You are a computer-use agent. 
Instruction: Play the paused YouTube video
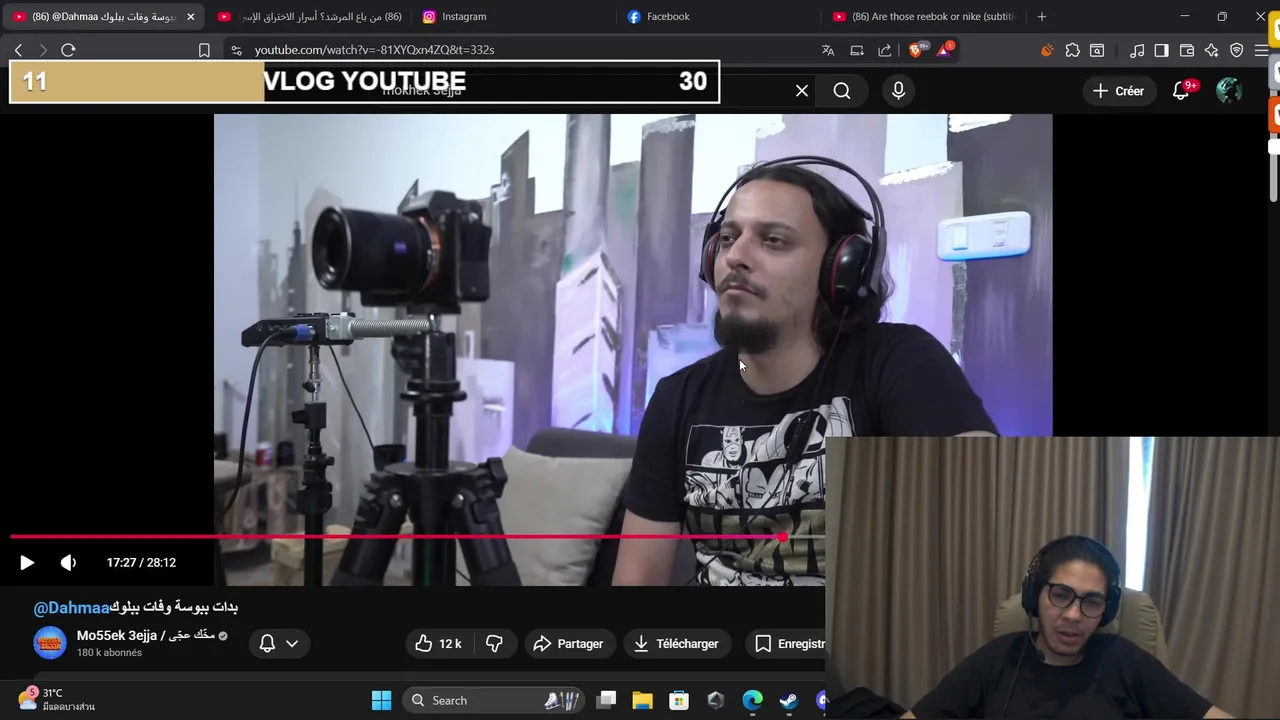pos(27,563)
